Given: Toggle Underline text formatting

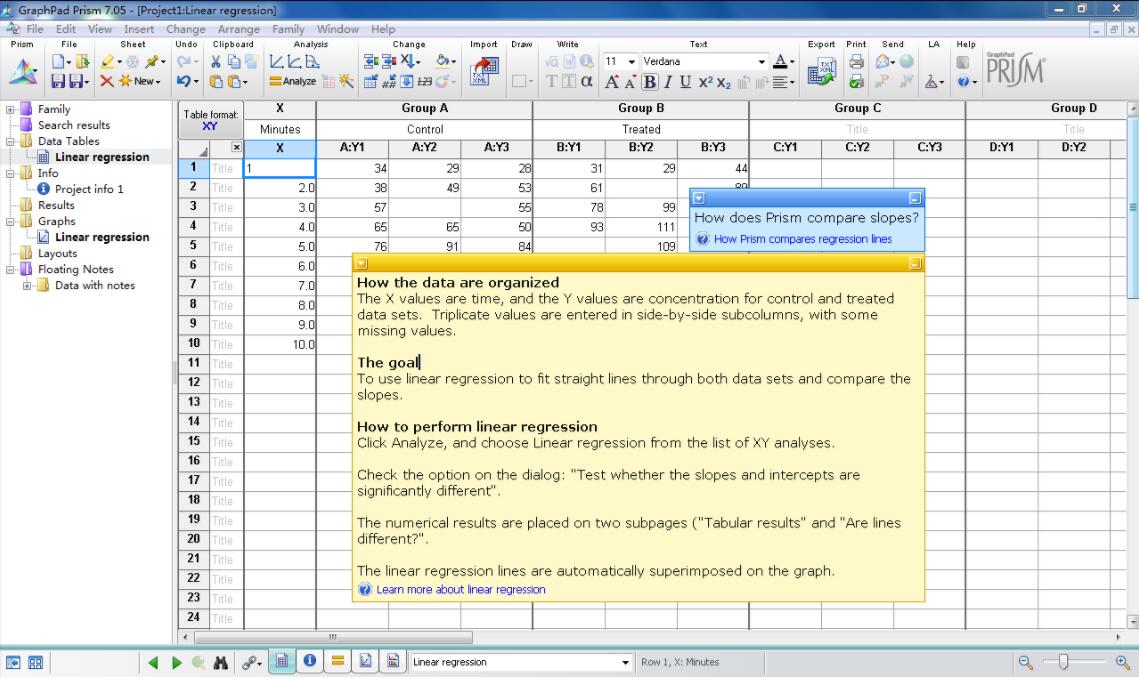Looking at the screenshot, I should click(685, 82).
